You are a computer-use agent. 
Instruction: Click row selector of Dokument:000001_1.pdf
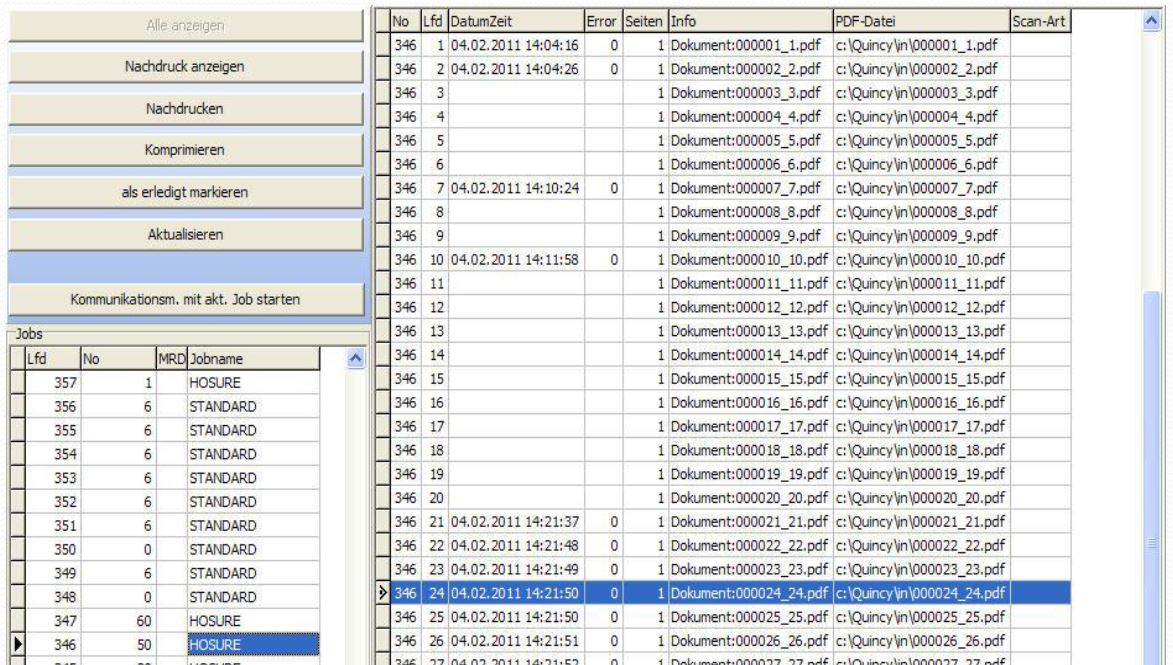(380, 43)
